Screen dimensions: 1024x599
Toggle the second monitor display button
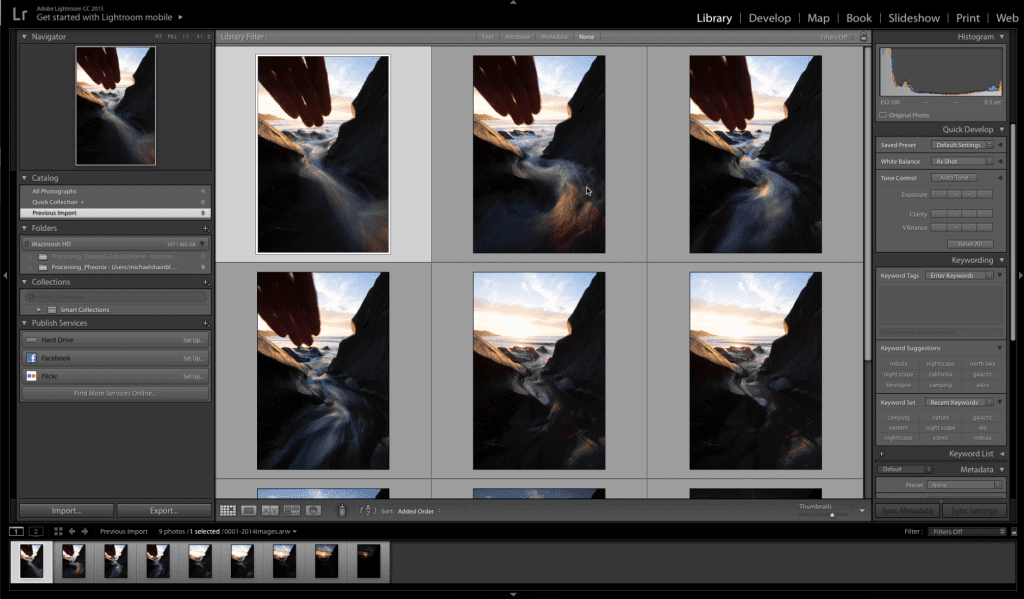pyautogui.click(x=36, y=531)
